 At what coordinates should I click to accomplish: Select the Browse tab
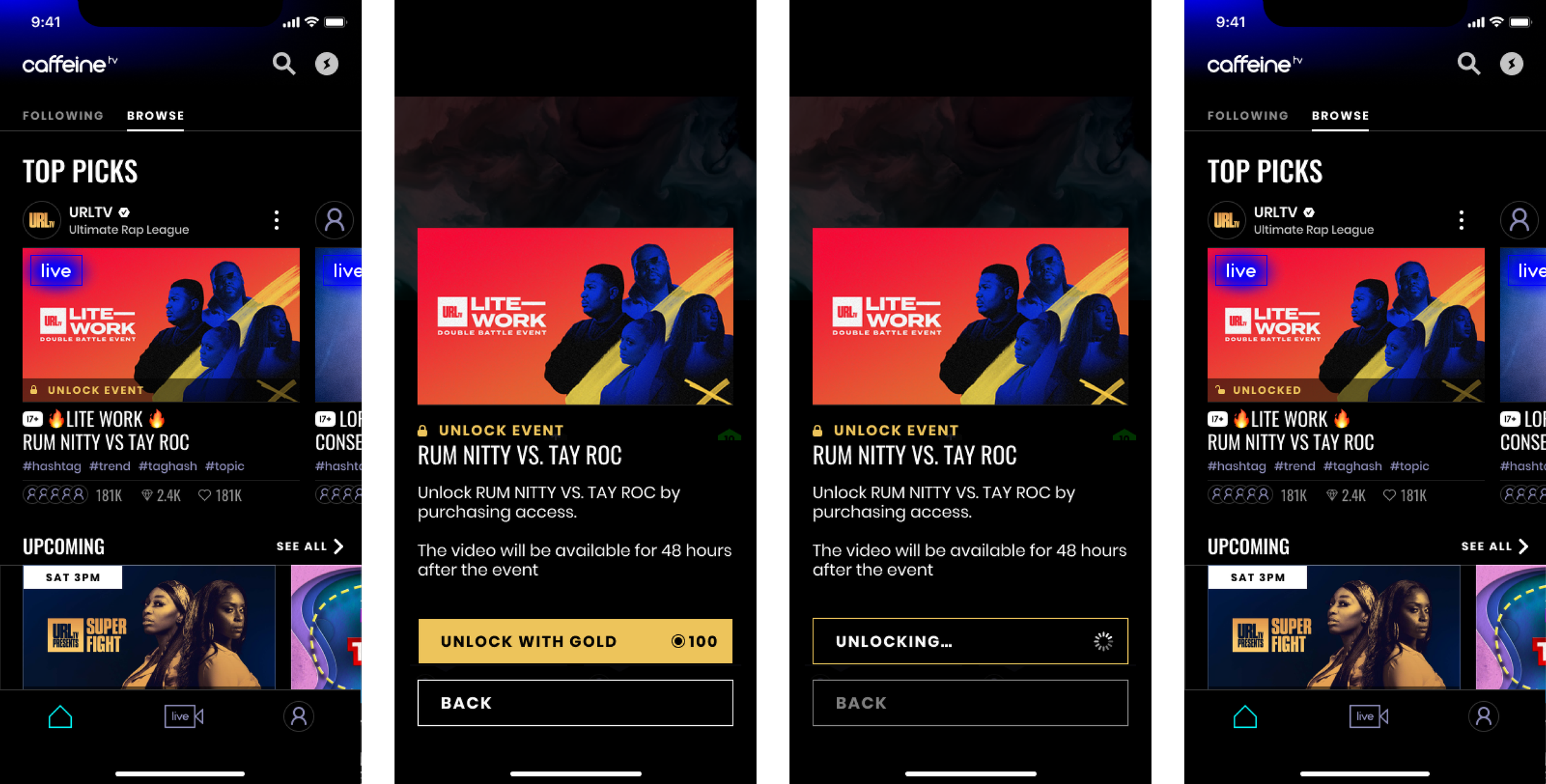coord(155,116)
